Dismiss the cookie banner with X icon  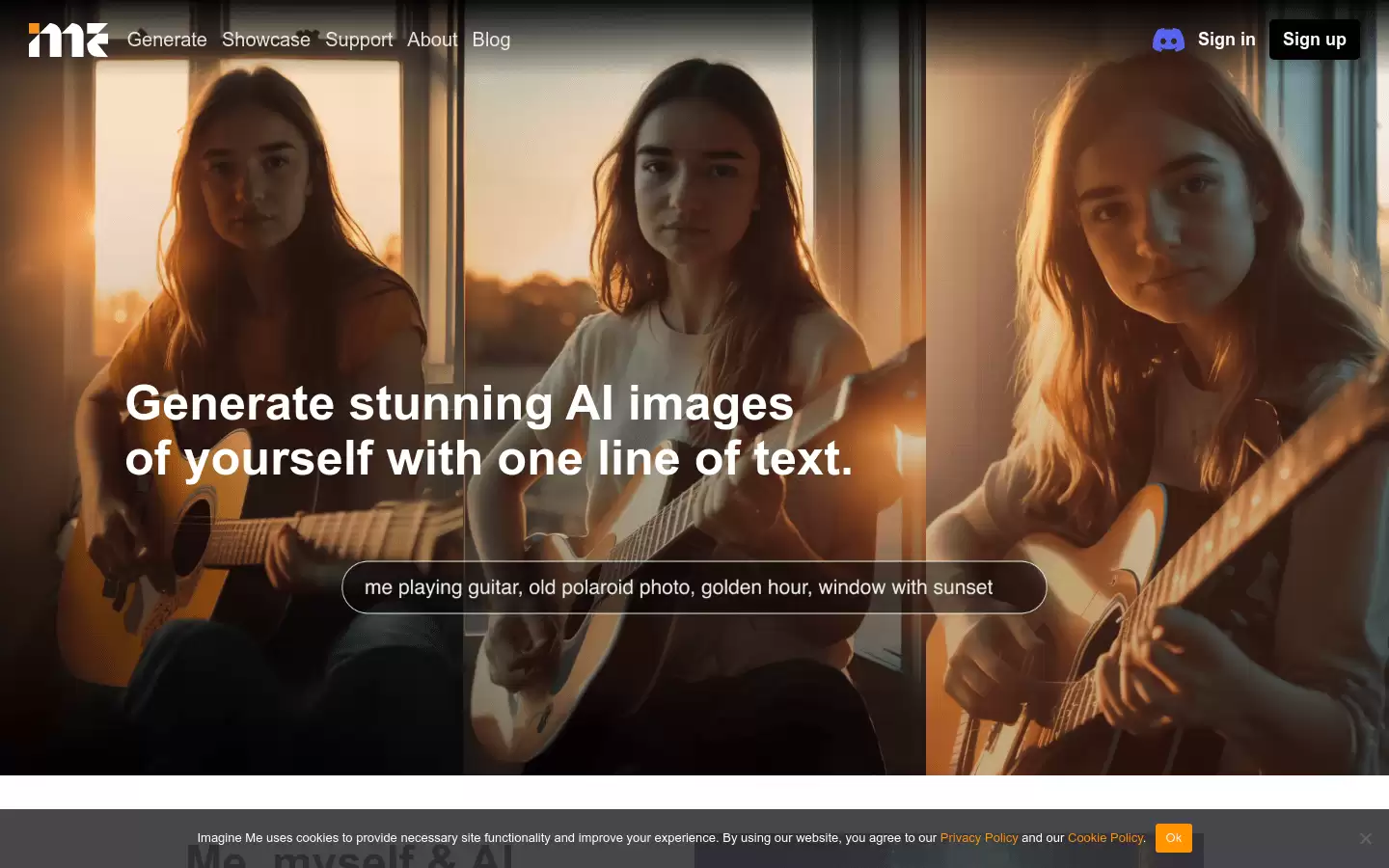[1366, 838]
